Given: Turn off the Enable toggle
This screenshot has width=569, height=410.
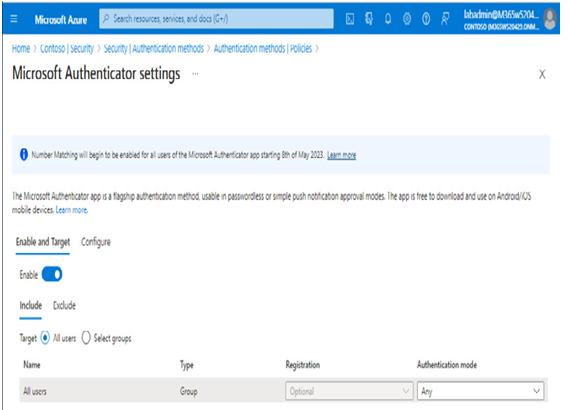Looking at the screenshot, I should 52,274.
